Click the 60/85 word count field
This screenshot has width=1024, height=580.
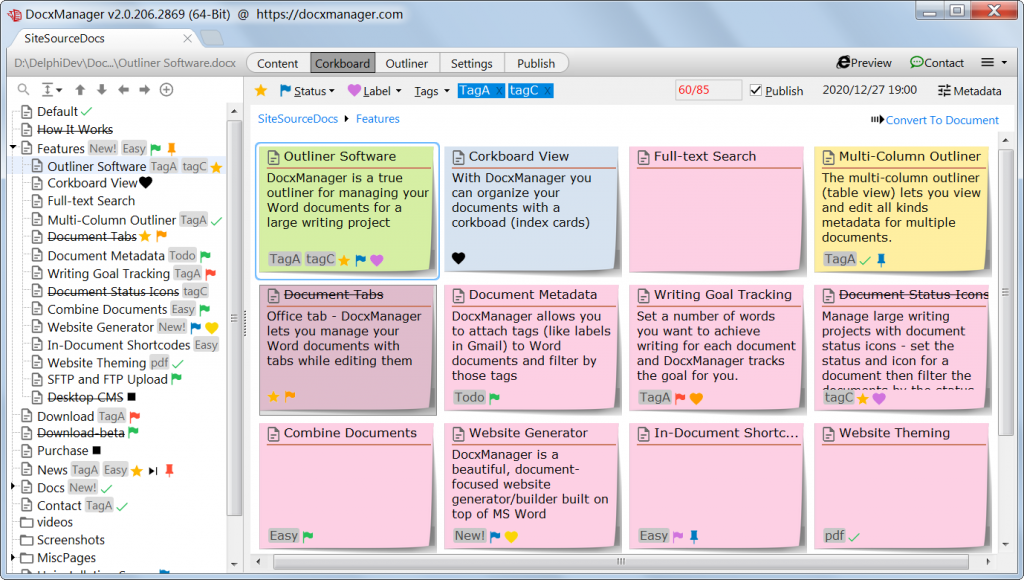[x=708, y=90]
